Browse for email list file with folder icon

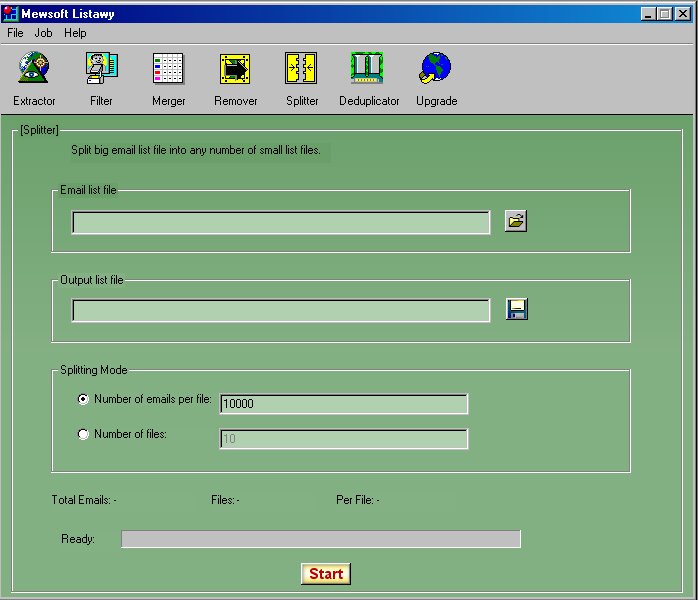point(515,221)
